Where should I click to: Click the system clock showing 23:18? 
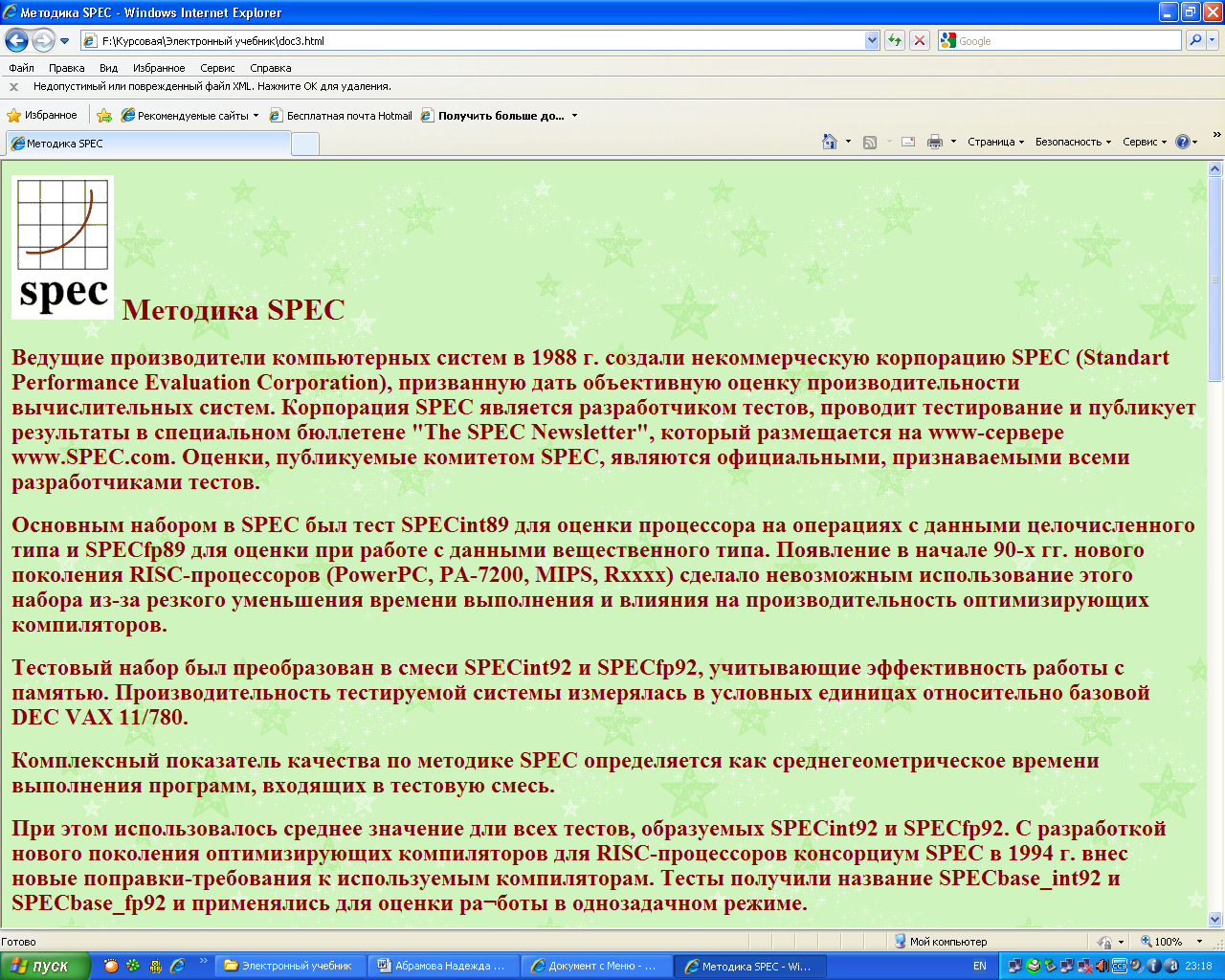[x=1198, y=966]
